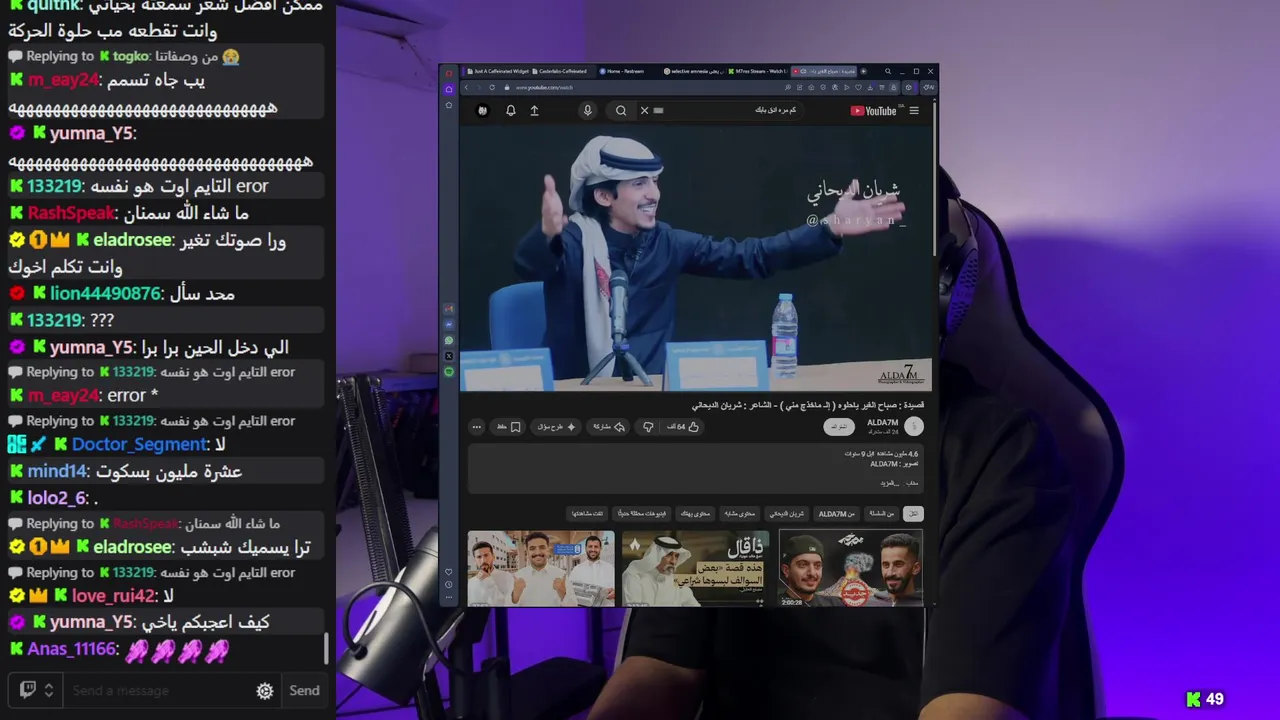Image resolution: width=1280 pixels, height=720 pixels.
Task: Click chat user Anas_11166 name
Action: coord(72,649)
